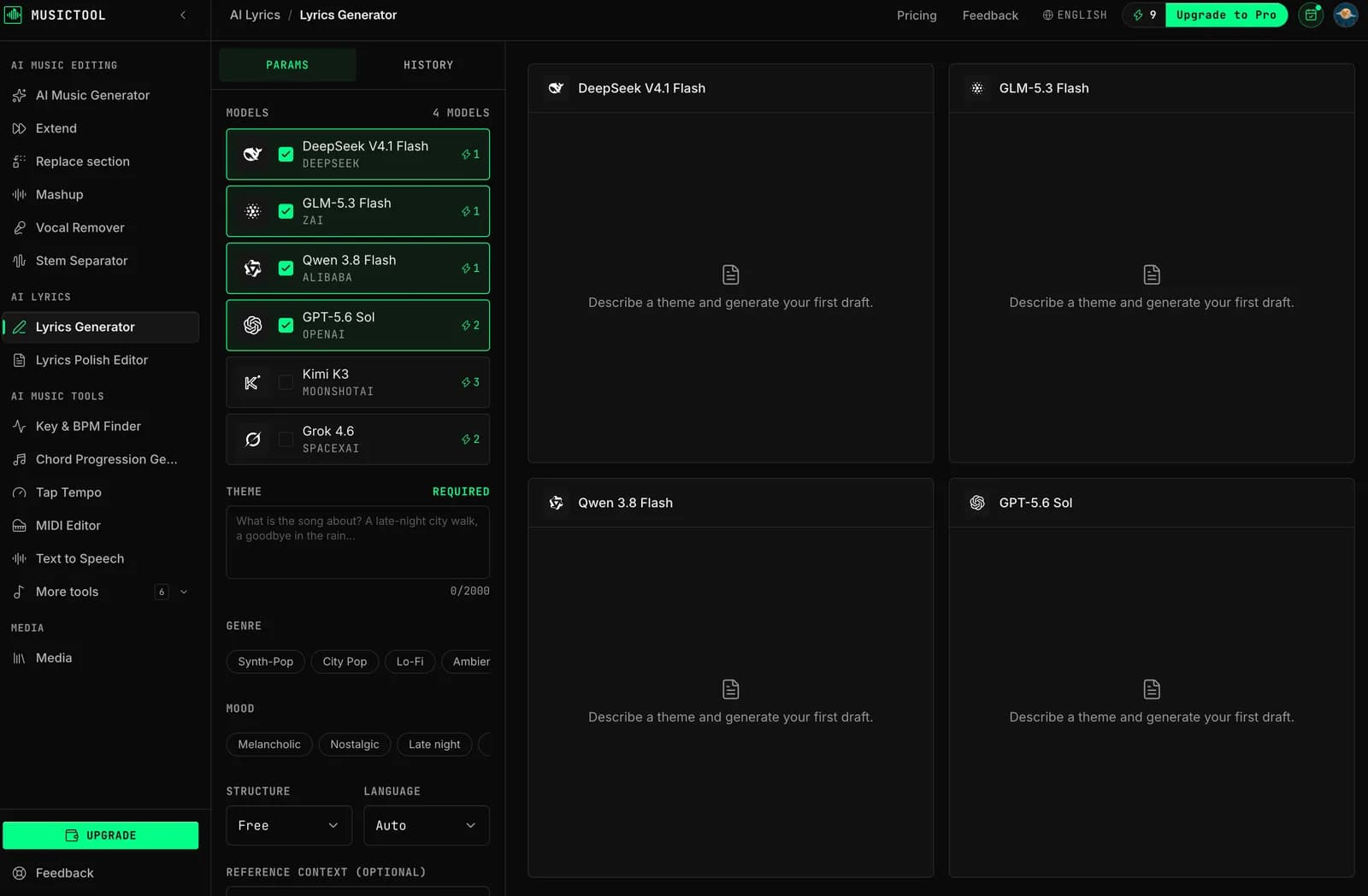The width and height of the screenshot is (1368, 896).
Task: Click the Media library icon
Action: coord(19,658)
